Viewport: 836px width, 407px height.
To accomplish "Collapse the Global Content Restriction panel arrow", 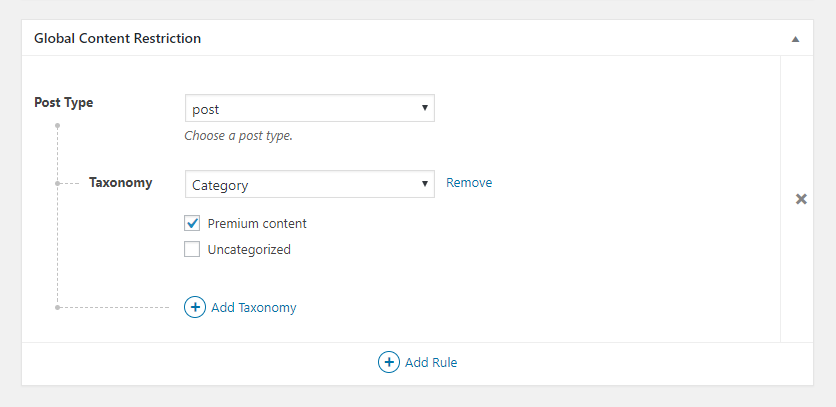I will click(x=795, y=39).
